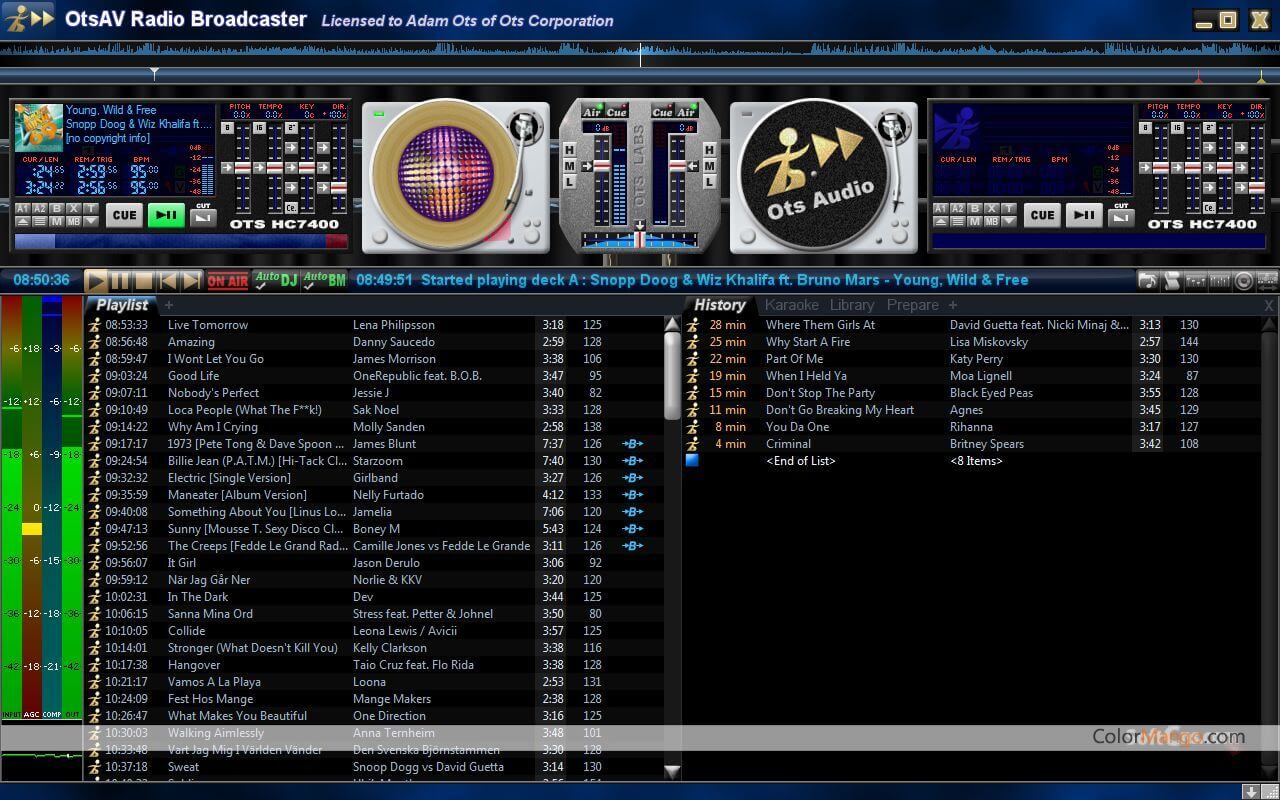Click the running-man icon beside Live Tomorrow

point(94,325)
